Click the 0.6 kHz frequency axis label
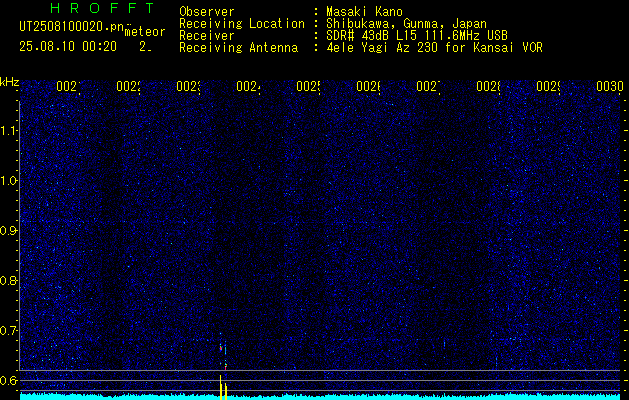Viewport: 629px width, 400px height. 9,380
